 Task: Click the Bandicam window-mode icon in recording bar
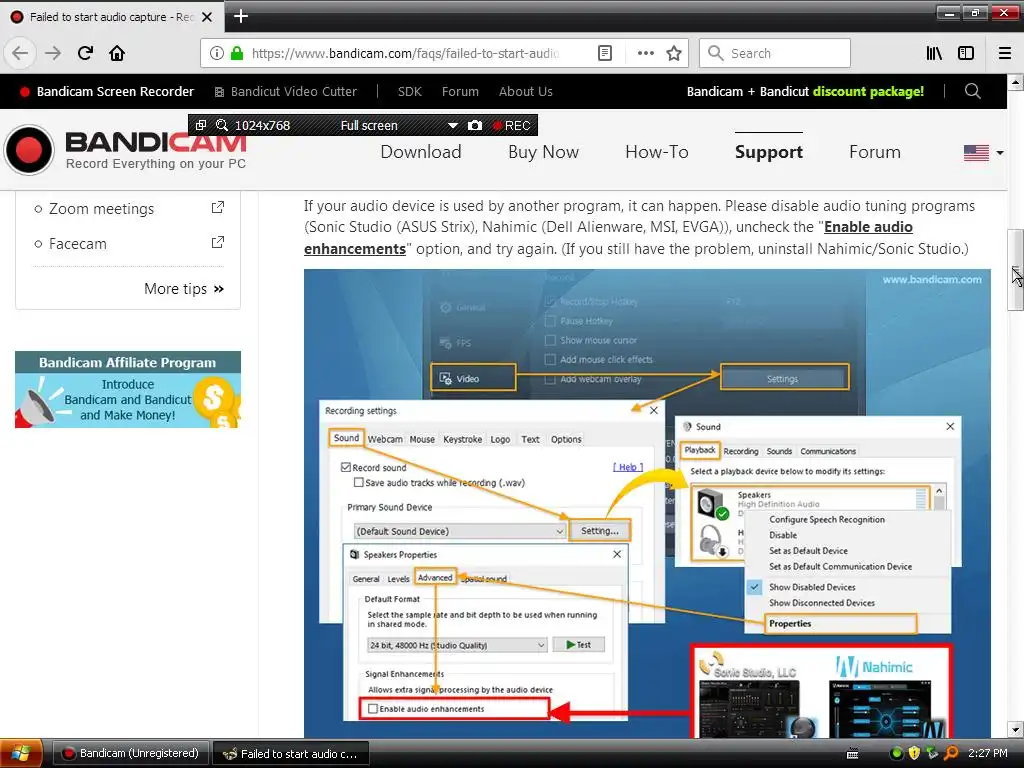(x=200, y=125)
